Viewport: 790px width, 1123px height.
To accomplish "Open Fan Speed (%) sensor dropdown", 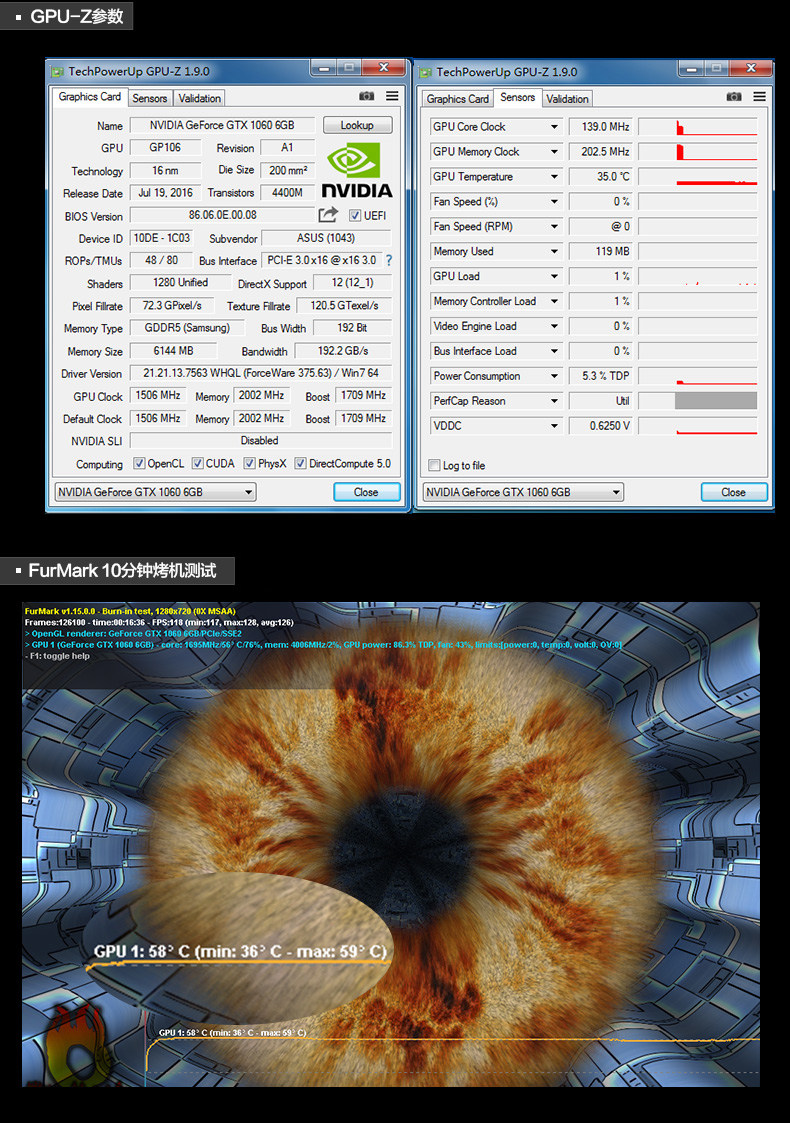I will (x=554, y=202).
